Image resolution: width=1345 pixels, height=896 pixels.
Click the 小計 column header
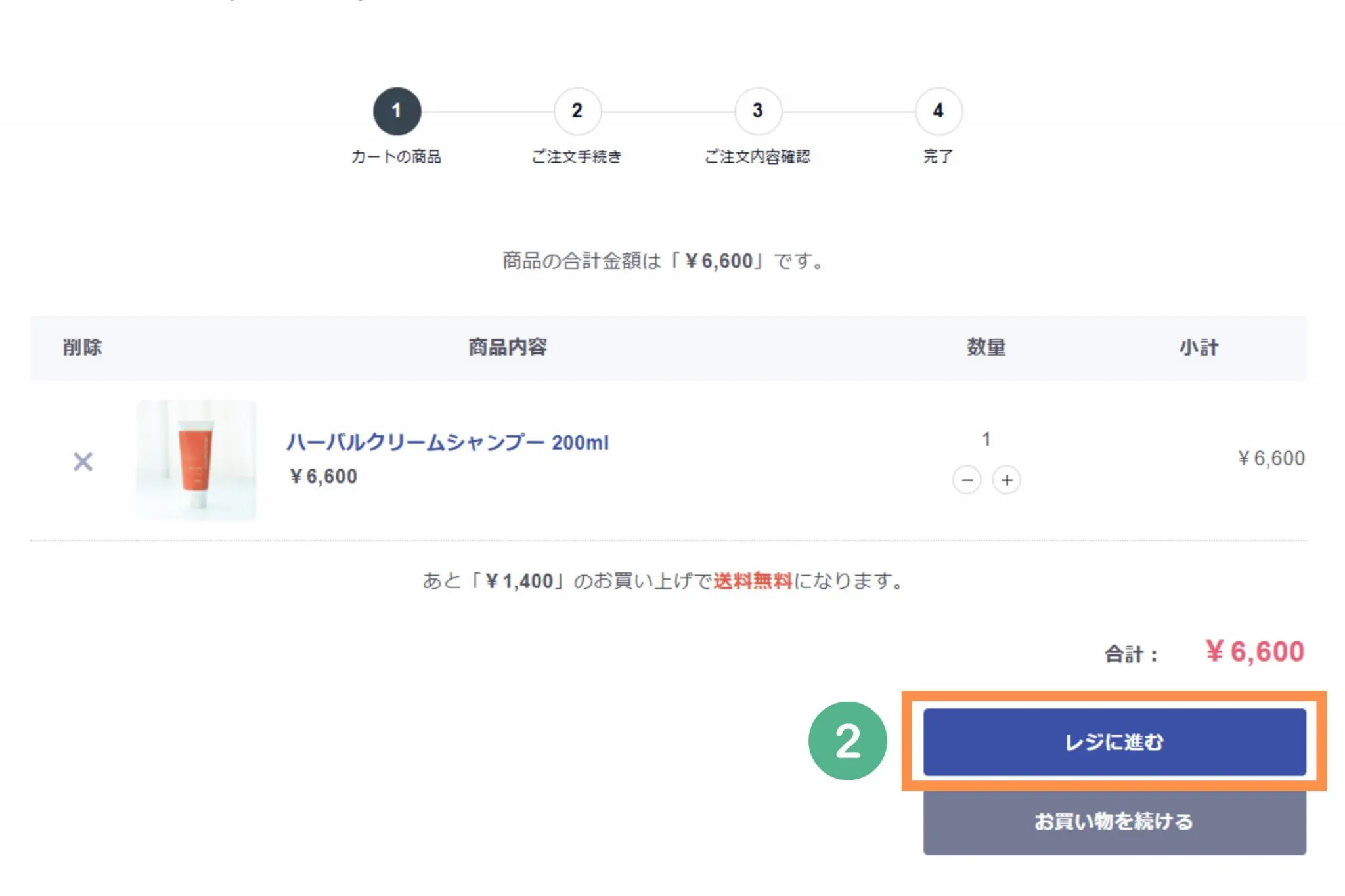coord(1199,347)
